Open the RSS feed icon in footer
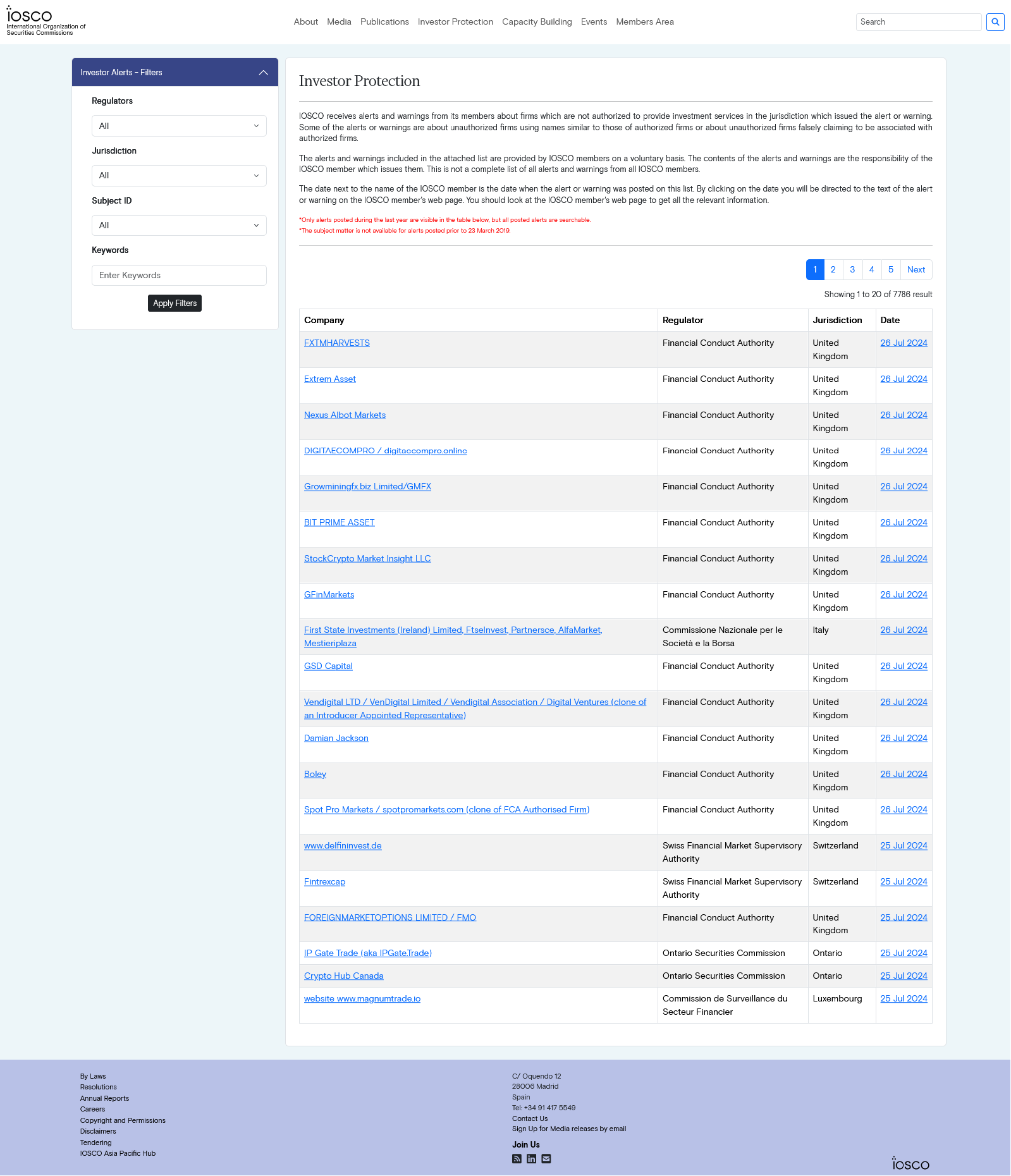Viewport: 1011px width, 1176px height. coord(517,1159)
